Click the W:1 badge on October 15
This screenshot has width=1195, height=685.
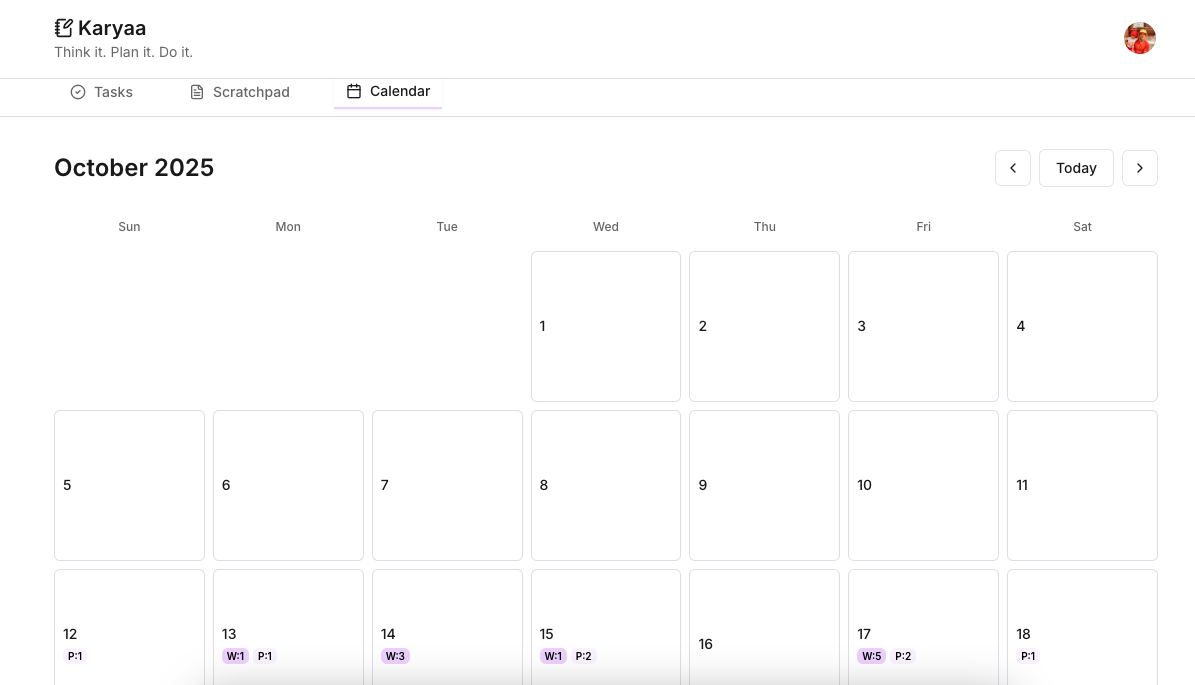(x=553, y=656)
